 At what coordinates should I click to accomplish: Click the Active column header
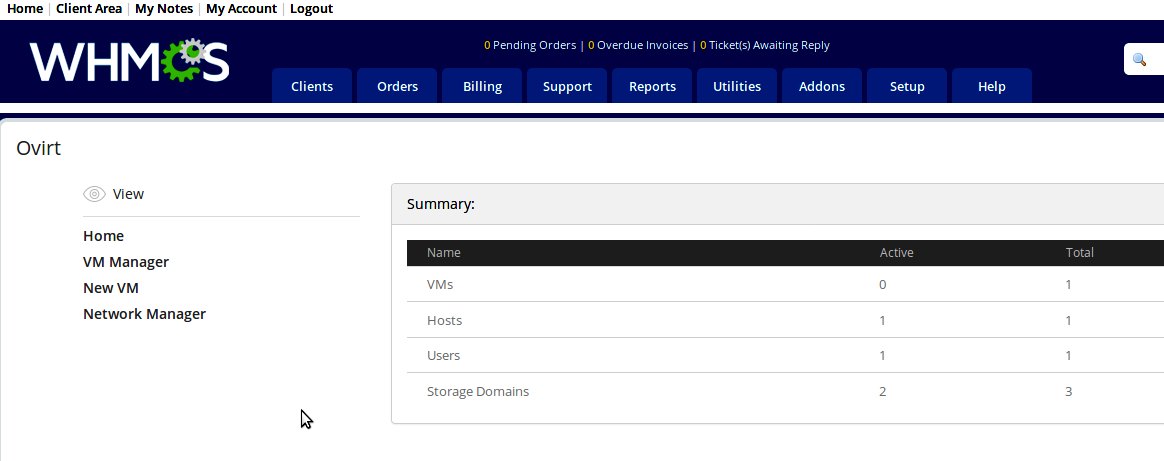pos(897,252)
